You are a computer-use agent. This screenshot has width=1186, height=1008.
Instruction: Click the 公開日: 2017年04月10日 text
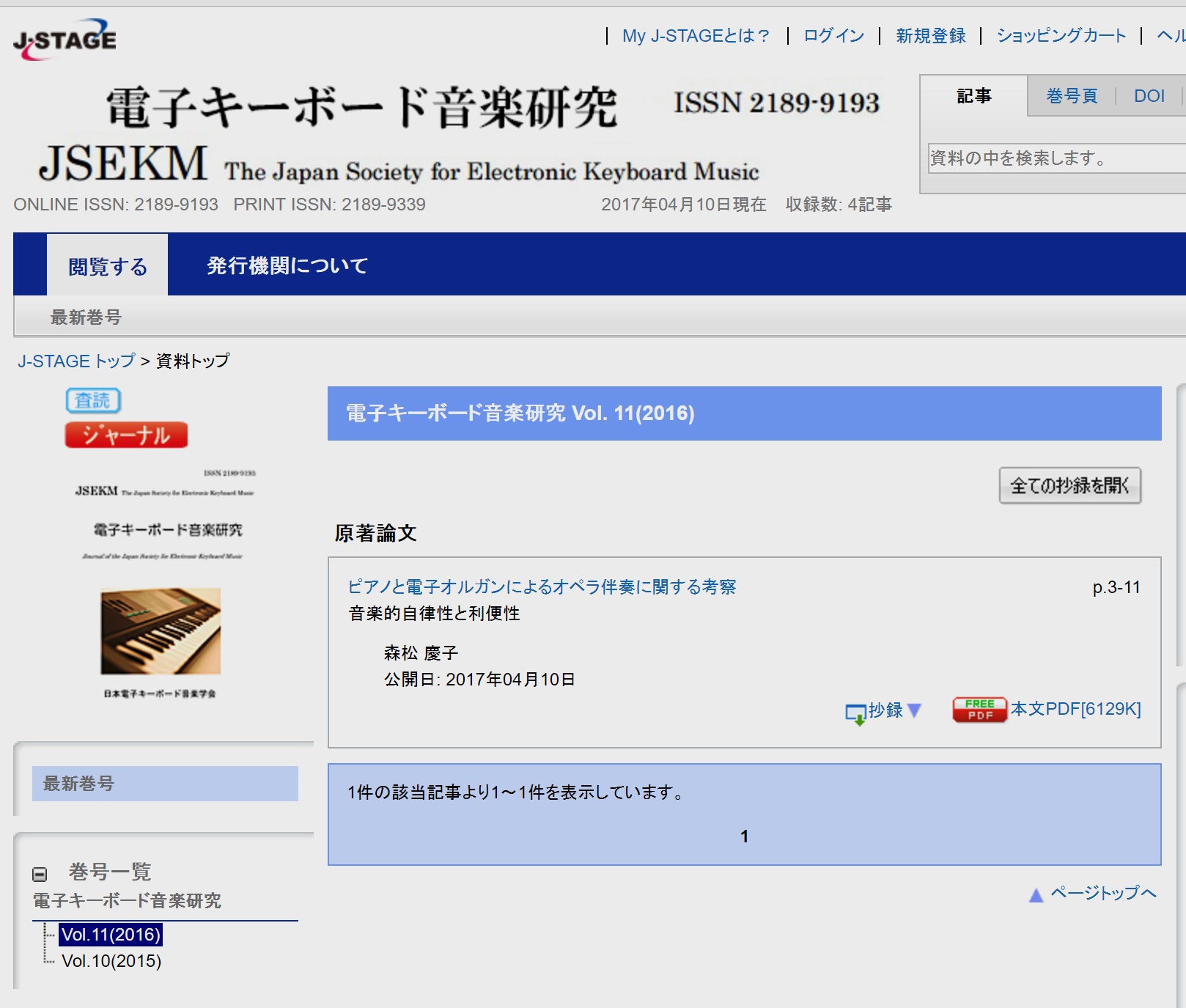pyautogui.click(x=479, y=680)
